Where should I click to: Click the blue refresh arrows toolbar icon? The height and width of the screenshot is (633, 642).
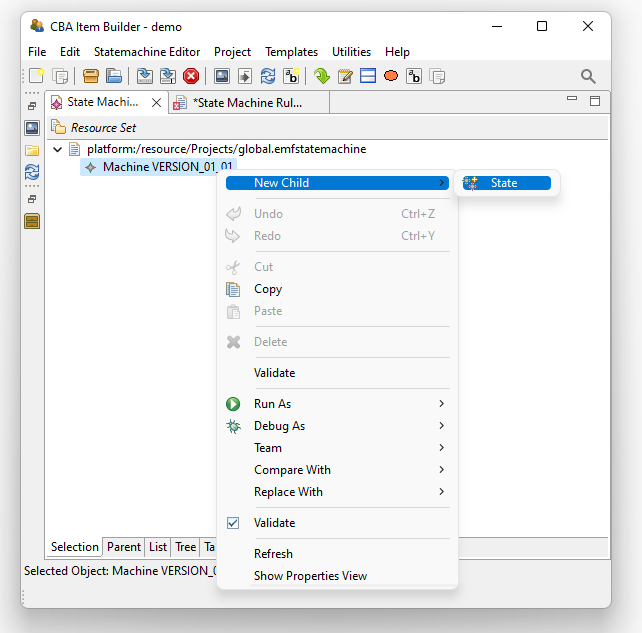tap(268, 76)
